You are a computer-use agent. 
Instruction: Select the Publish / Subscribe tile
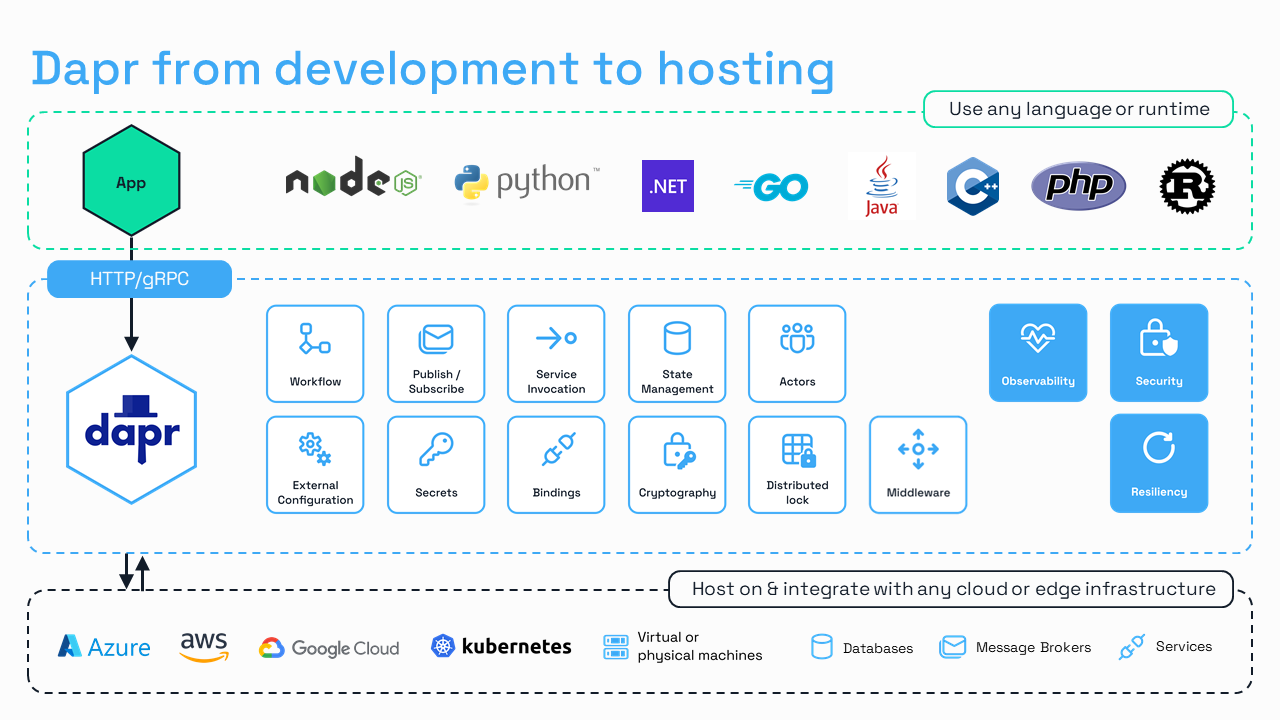click(436, 354)
